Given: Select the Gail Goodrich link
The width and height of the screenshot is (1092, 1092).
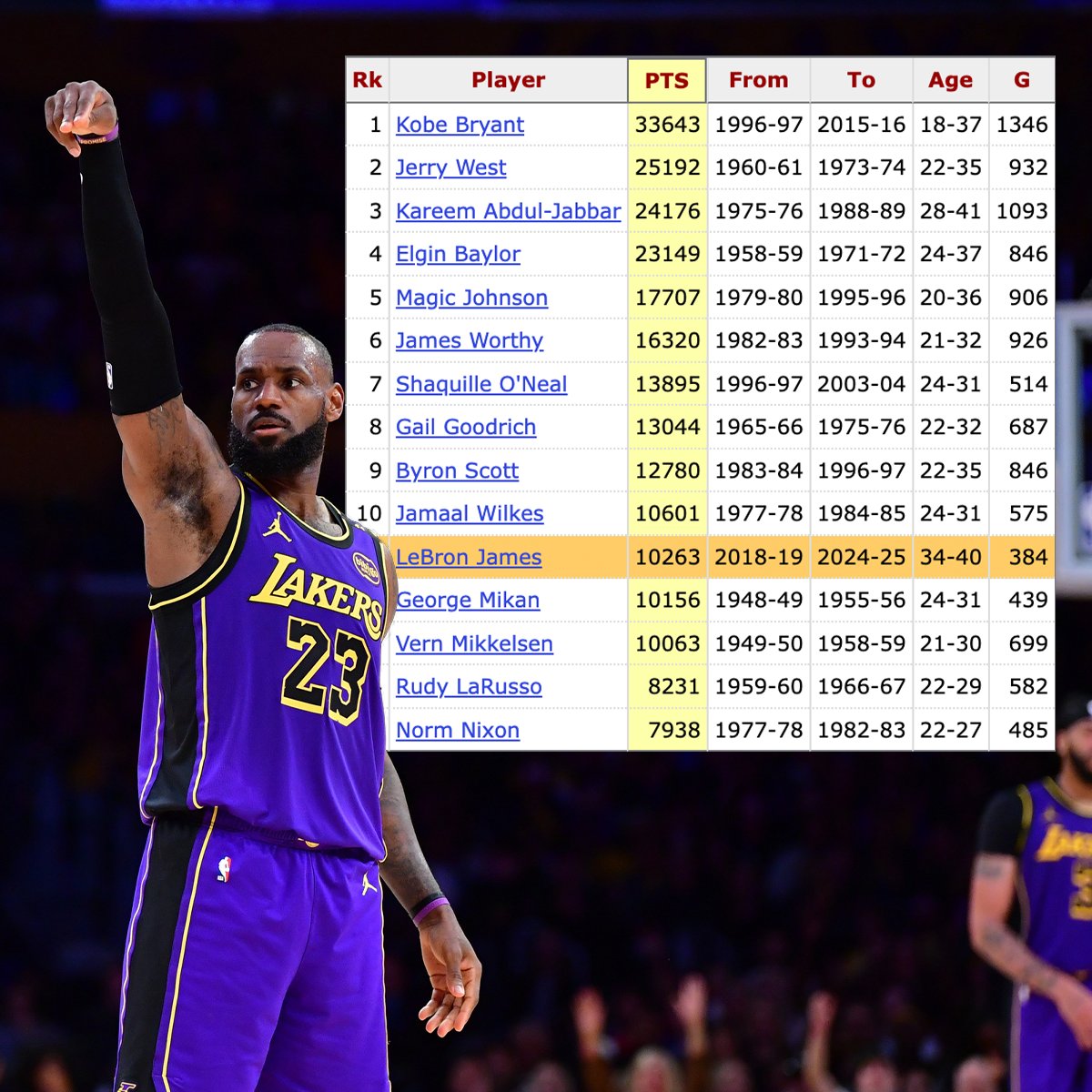Looking at the screenshot, I should (465, 427).
